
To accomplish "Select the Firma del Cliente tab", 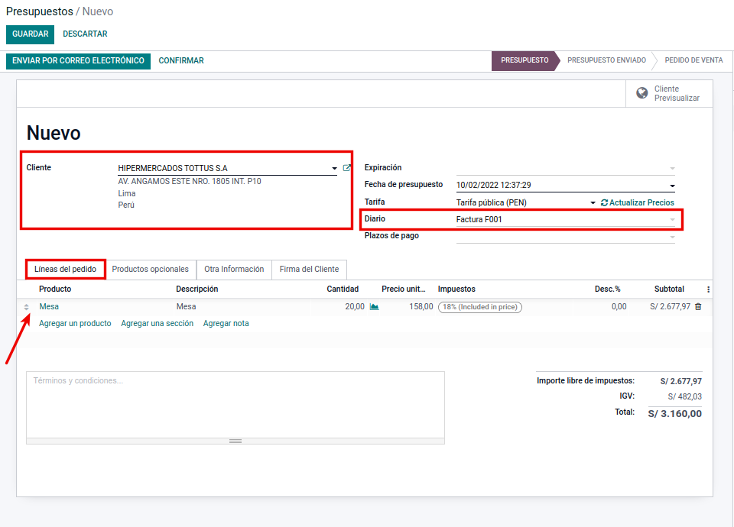I will (x=309, y=269).
